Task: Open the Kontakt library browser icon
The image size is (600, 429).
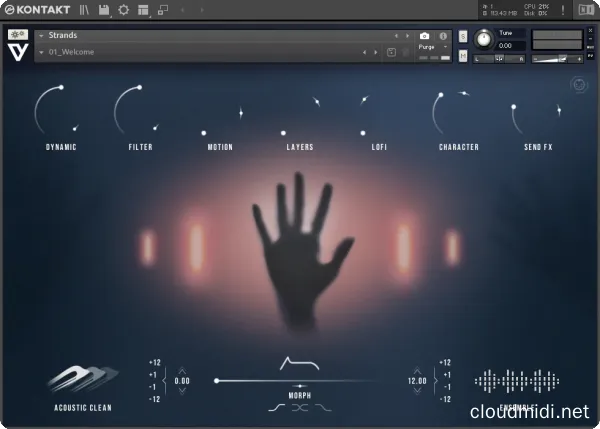Action: pyautogui.click(x=84, y=10)
